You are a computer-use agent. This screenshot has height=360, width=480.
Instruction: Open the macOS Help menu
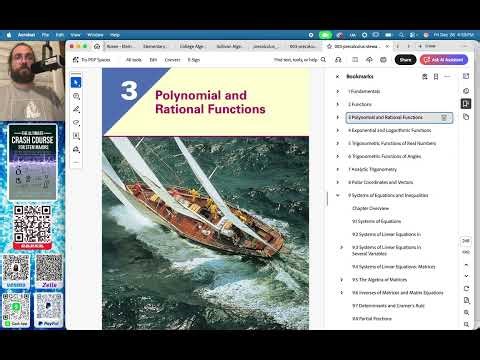click(115, 35)
